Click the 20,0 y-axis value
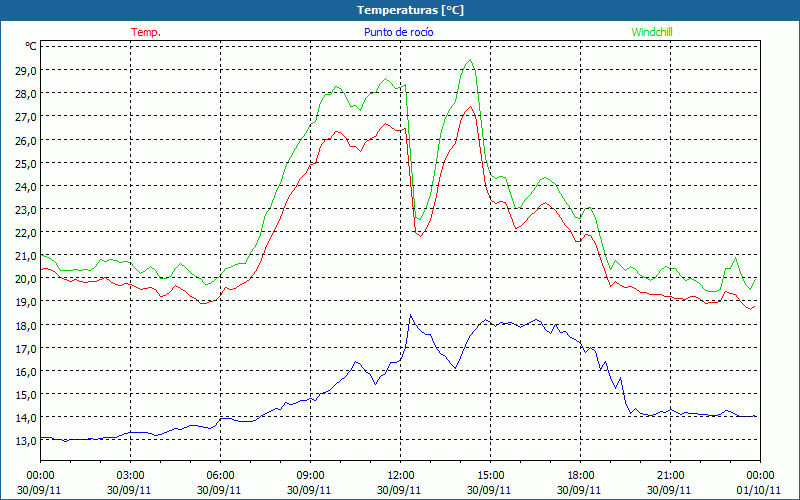800x500 pixels. tap(26, 279)
